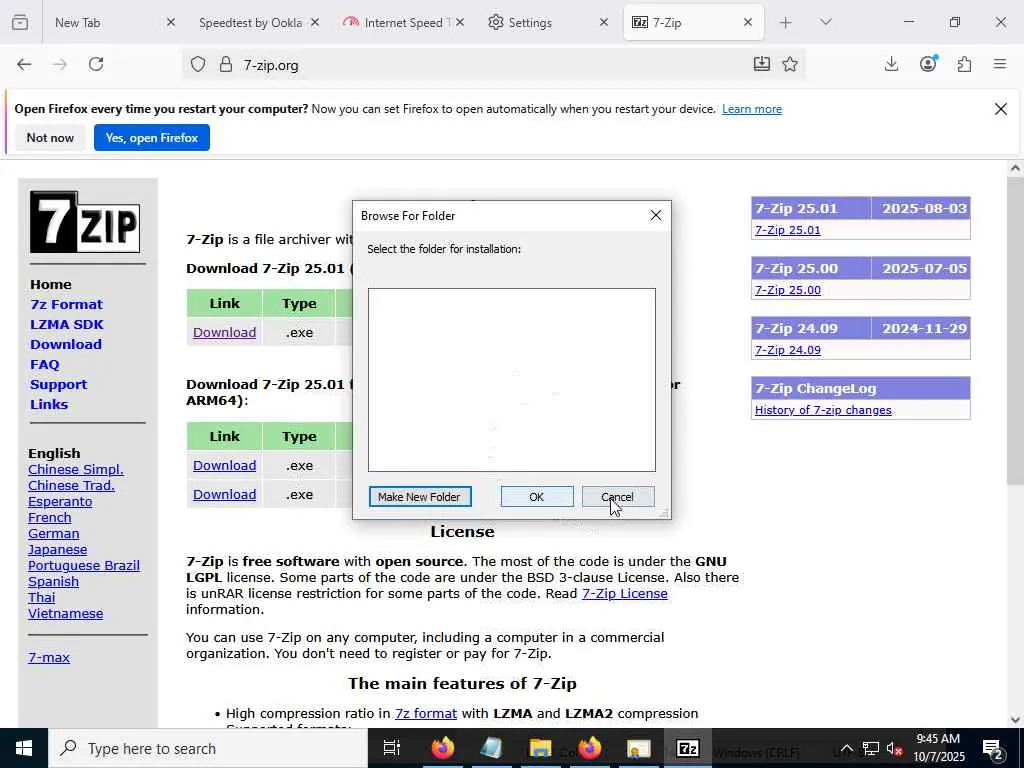Open the Download sidebar link
Screen dimensions: 1024x768
[x=66, y=344]
